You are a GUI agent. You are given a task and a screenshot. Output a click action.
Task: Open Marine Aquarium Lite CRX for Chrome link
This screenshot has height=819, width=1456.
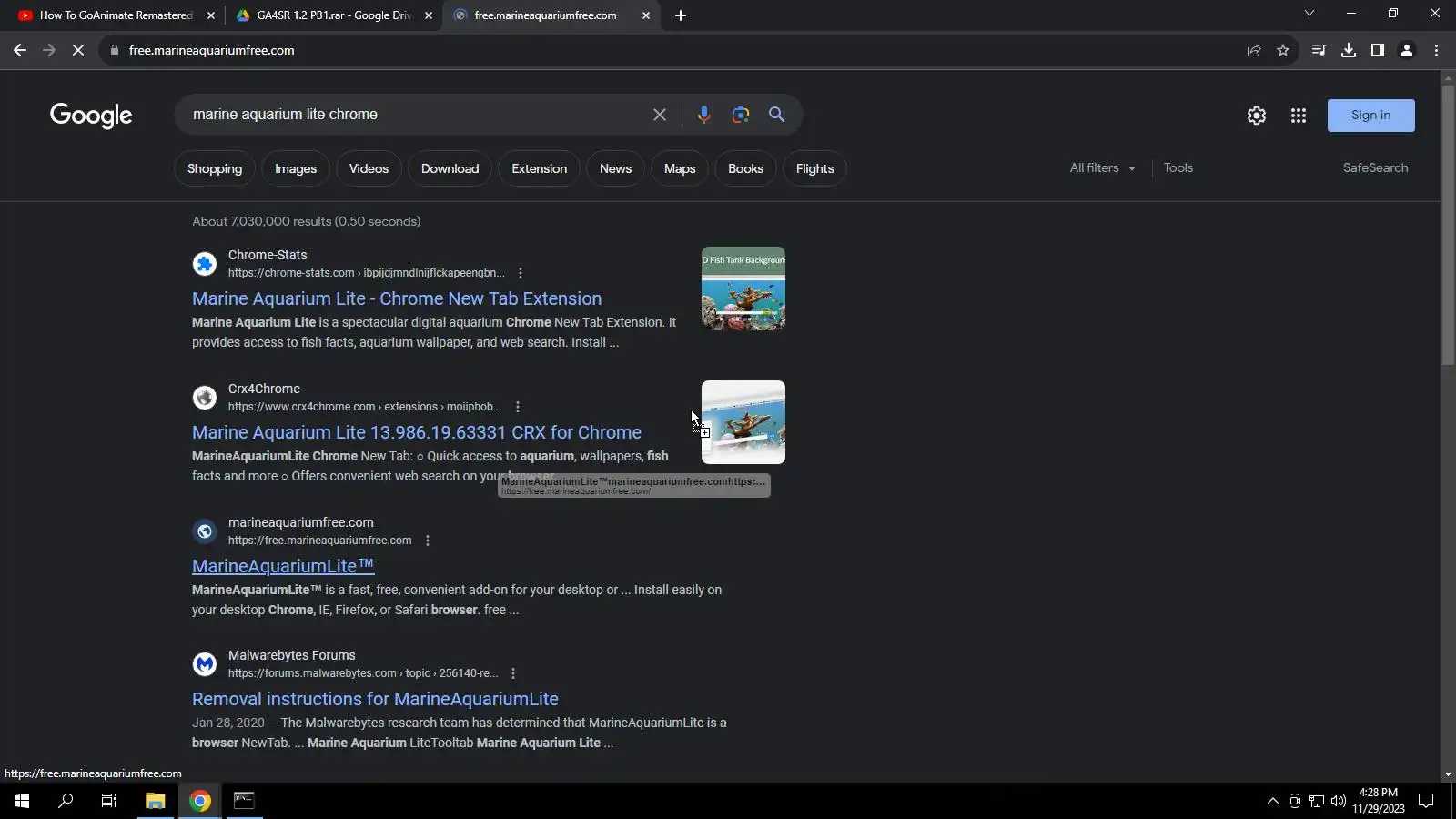[417, 432]
